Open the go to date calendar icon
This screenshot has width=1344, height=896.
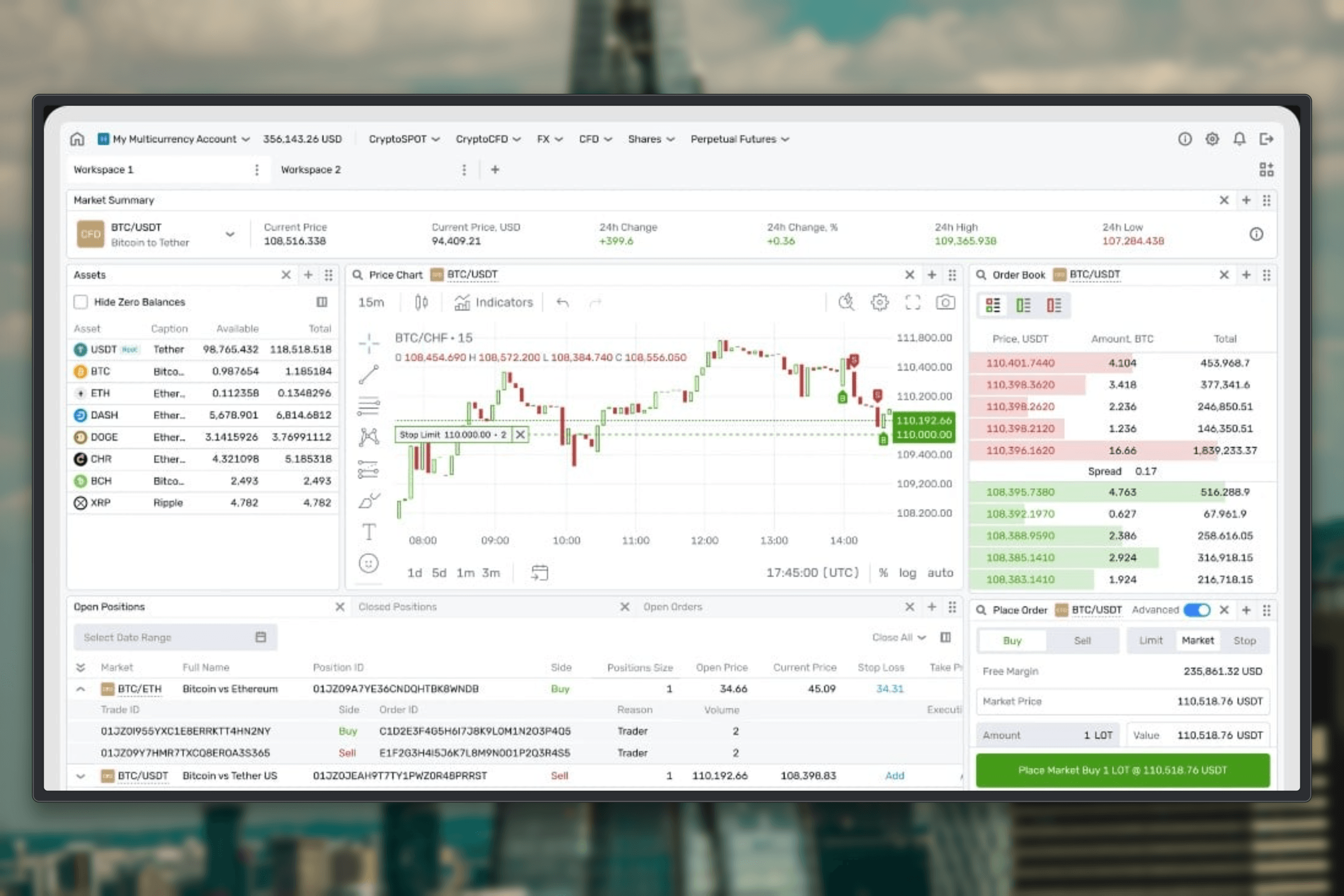pyautogui.click(x=539, y=573)
